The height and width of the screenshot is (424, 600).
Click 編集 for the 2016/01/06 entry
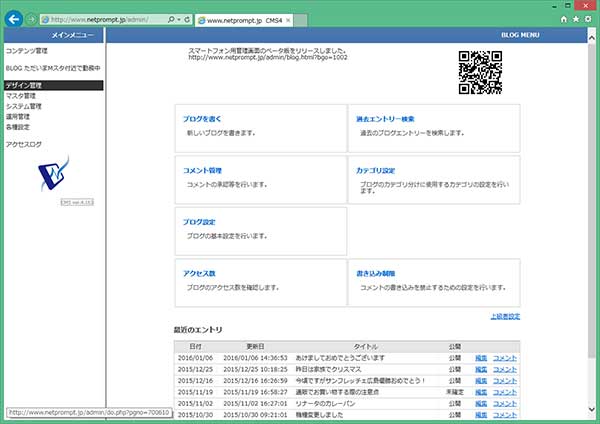pos(481,357)
